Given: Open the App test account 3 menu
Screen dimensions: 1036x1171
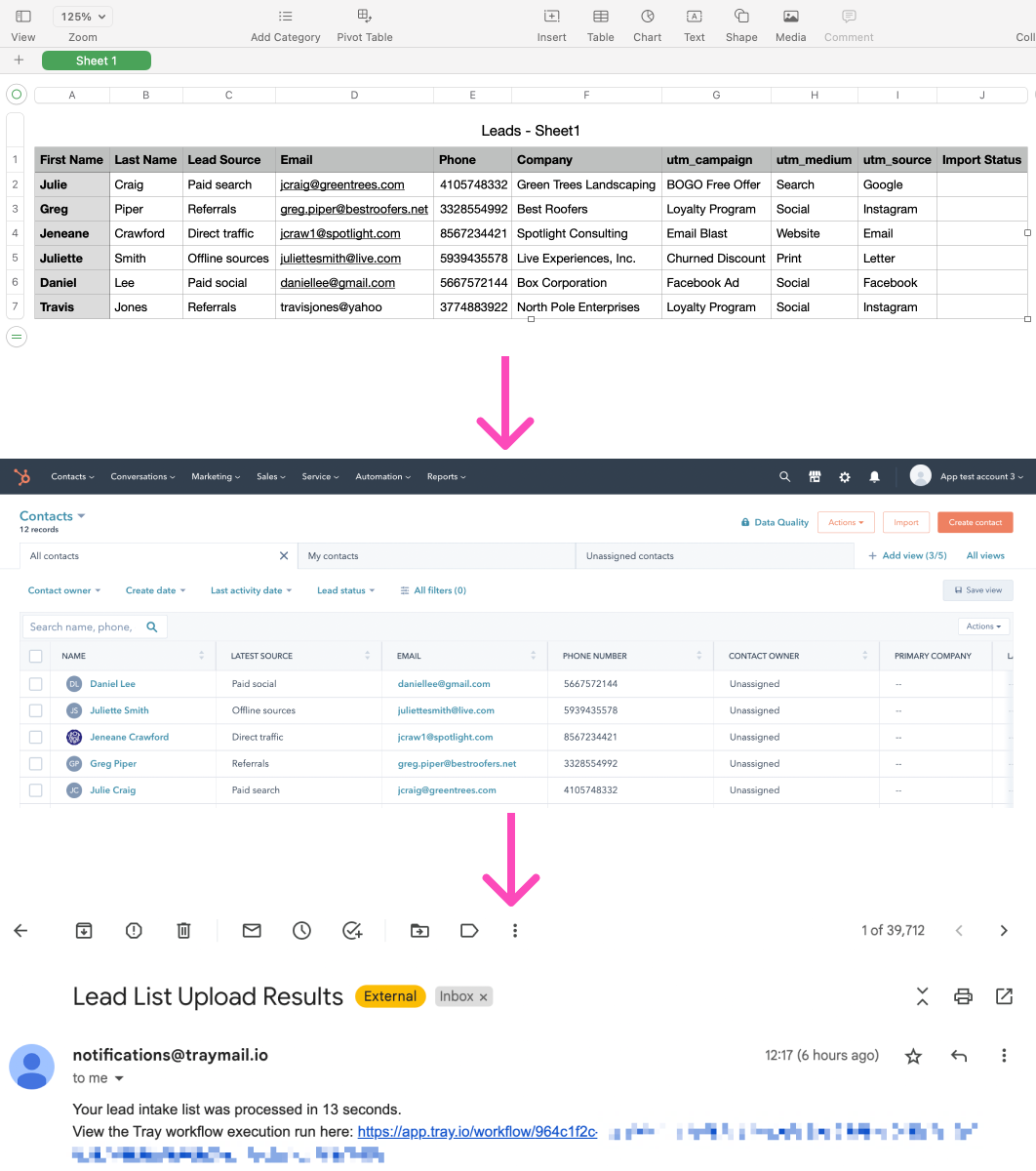Looking at the screenshot, I should pos(969,476).
